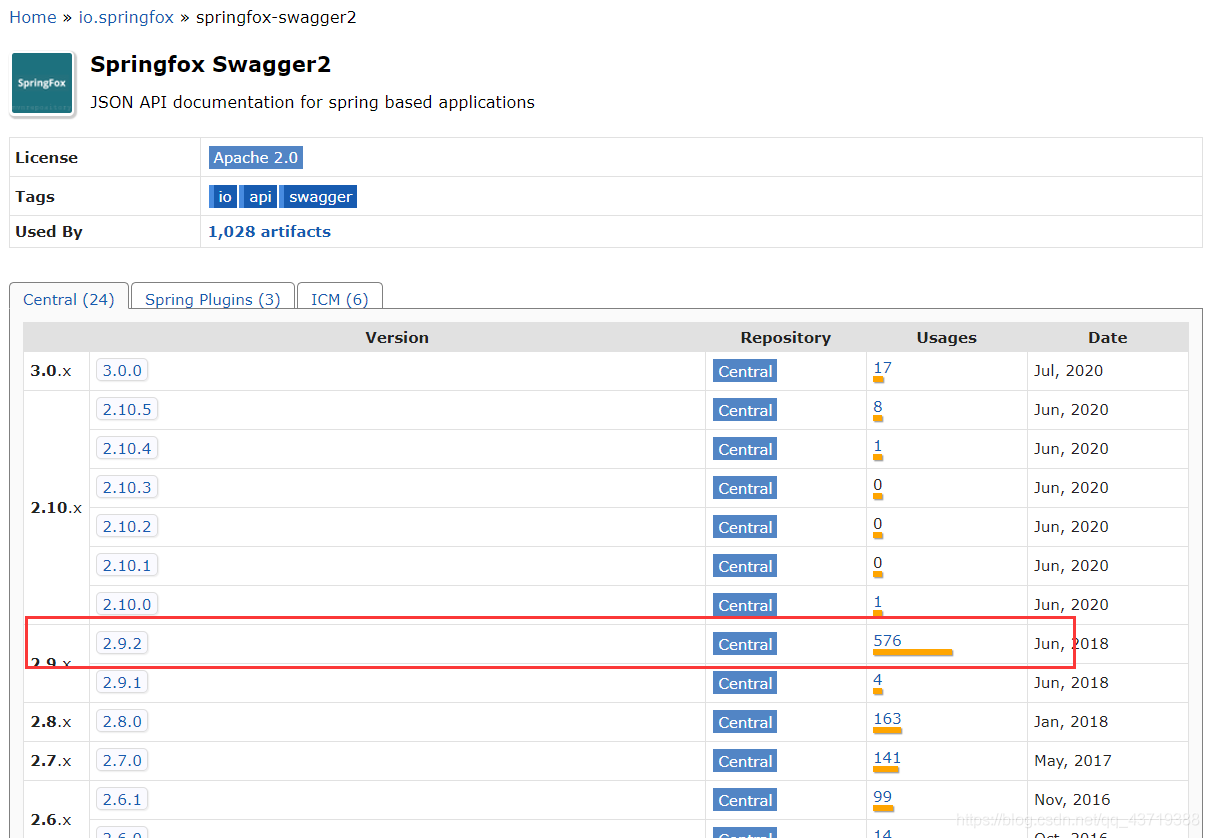Click the Apache 2.0 license badge
This screenshot has height=838, width=1209.
[x=256, y=157]
